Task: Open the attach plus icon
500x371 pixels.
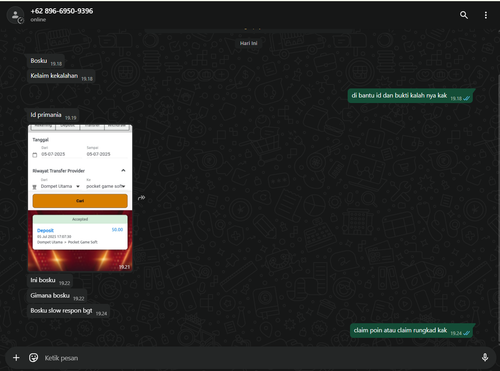Action: click(x=16, y=358)
